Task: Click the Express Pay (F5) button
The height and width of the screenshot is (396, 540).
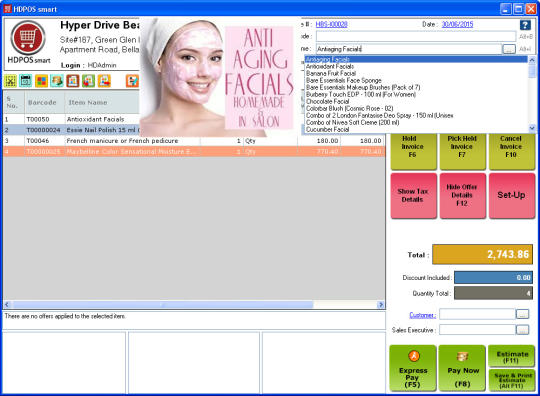Action: coord(413,368)
